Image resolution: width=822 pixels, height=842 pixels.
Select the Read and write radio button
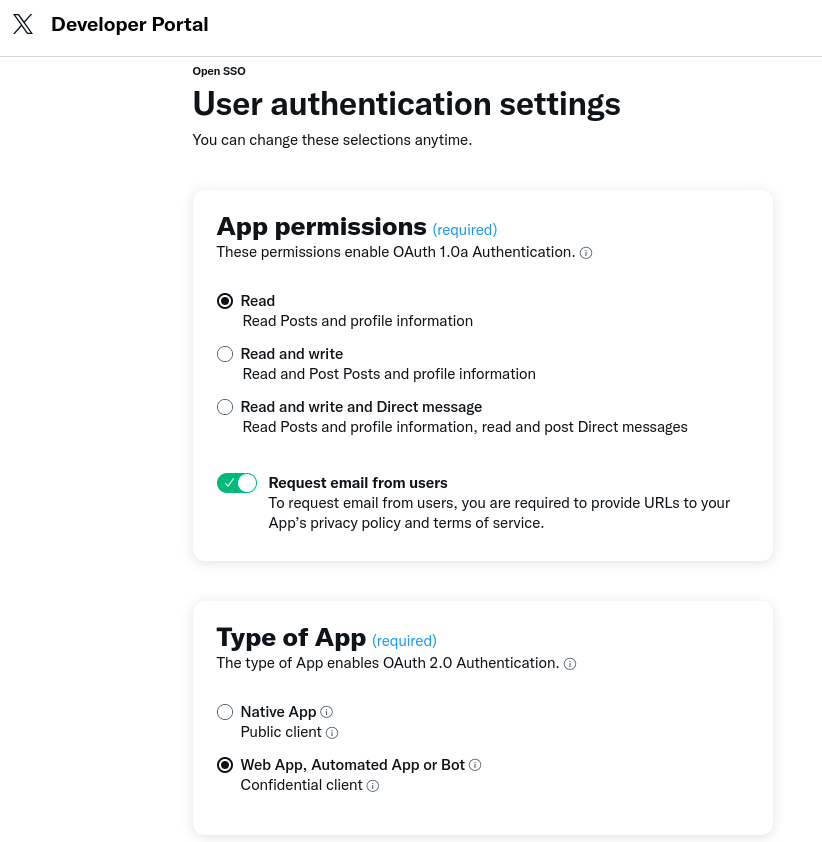[x=225, y=354]
